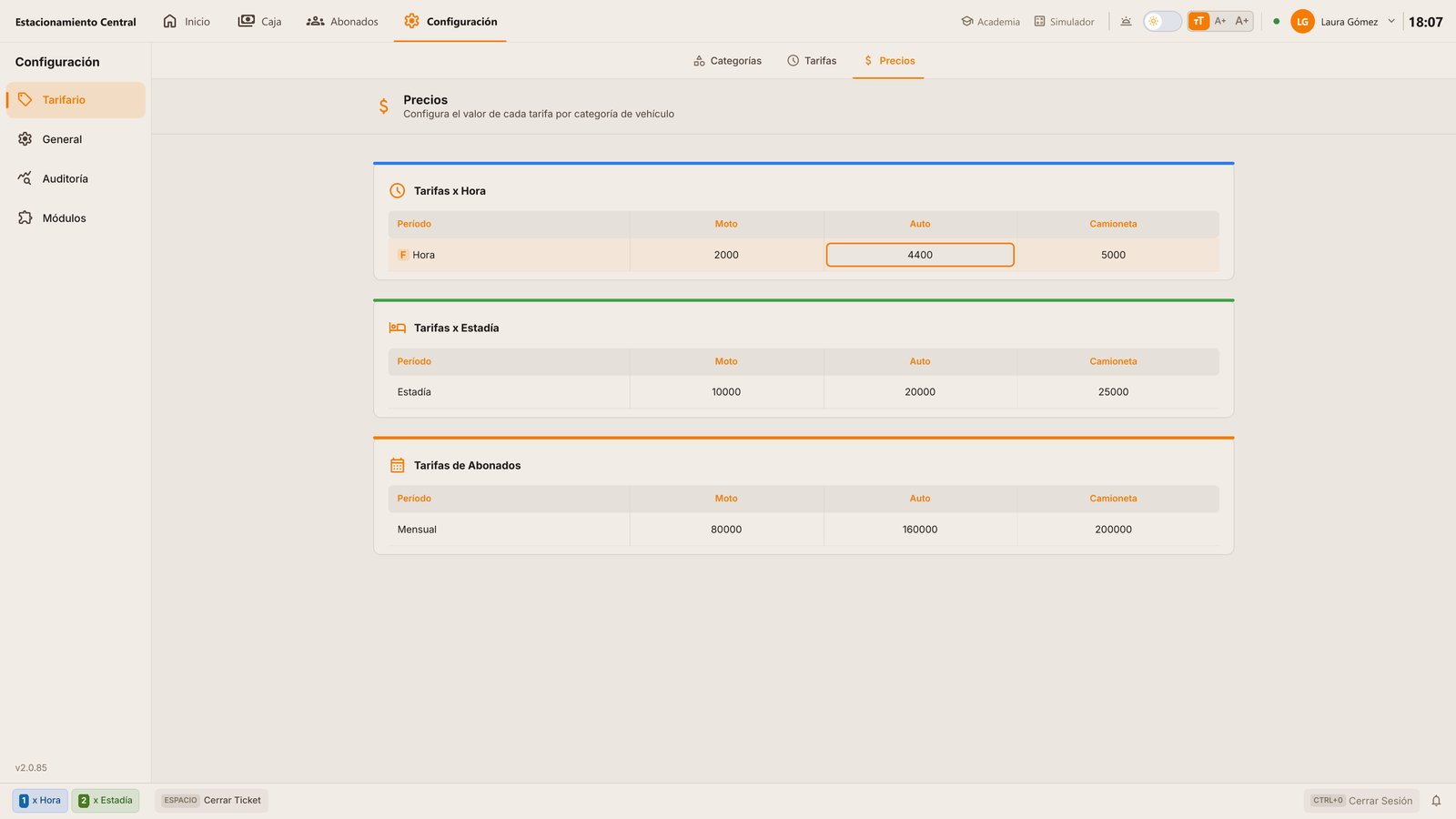This screenshot has height=819, width=1456.
Task: Select largest text size A+
Action: tap(1242, 21)
